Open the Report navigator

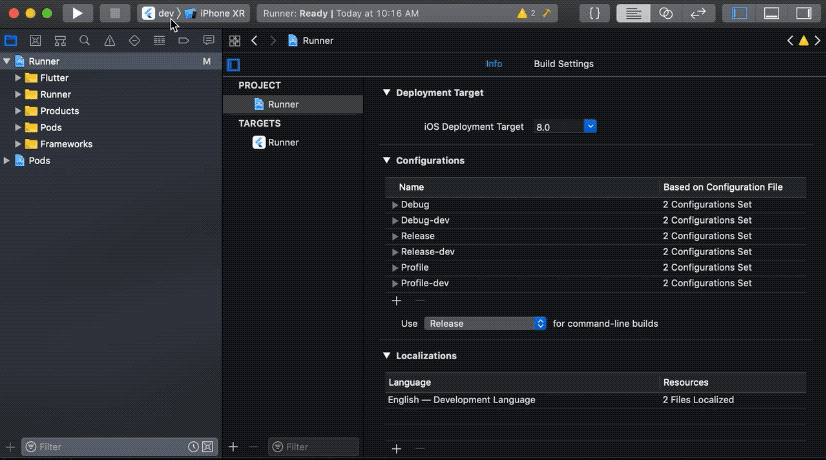209,41
